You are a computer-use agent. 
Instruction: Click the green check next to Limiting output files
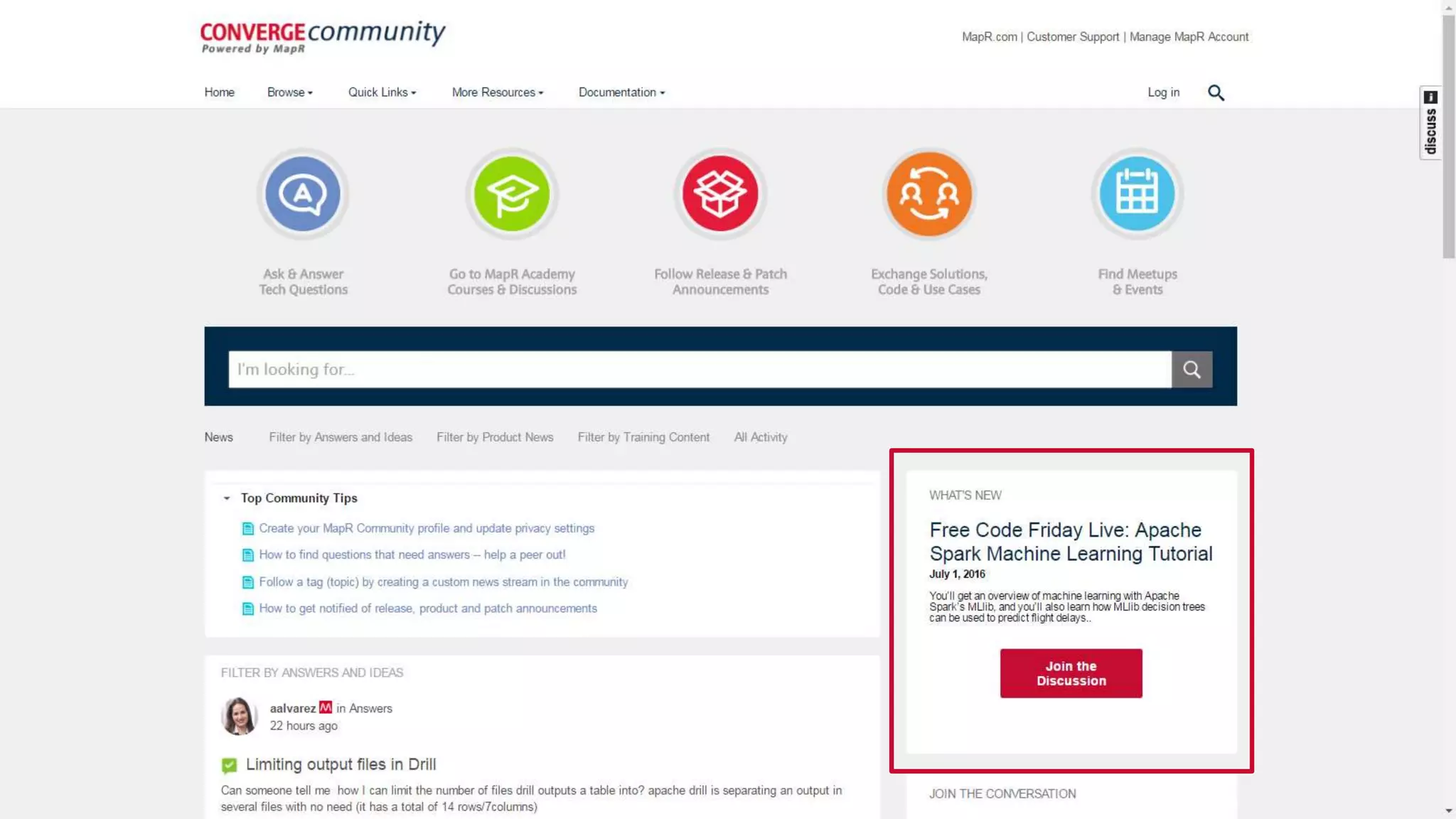(229, 765)
